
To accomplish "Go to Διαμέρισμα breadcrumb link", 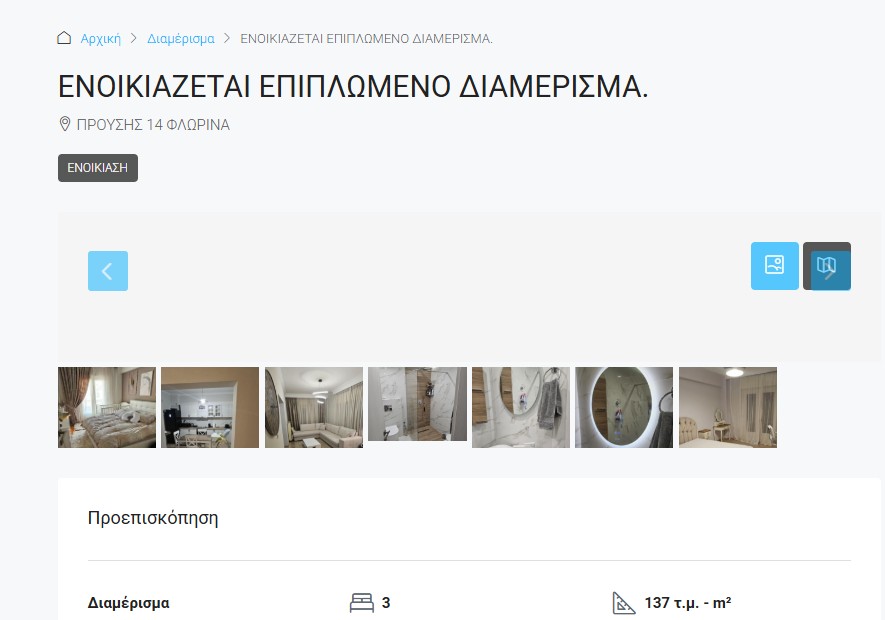I will (181, 38).
